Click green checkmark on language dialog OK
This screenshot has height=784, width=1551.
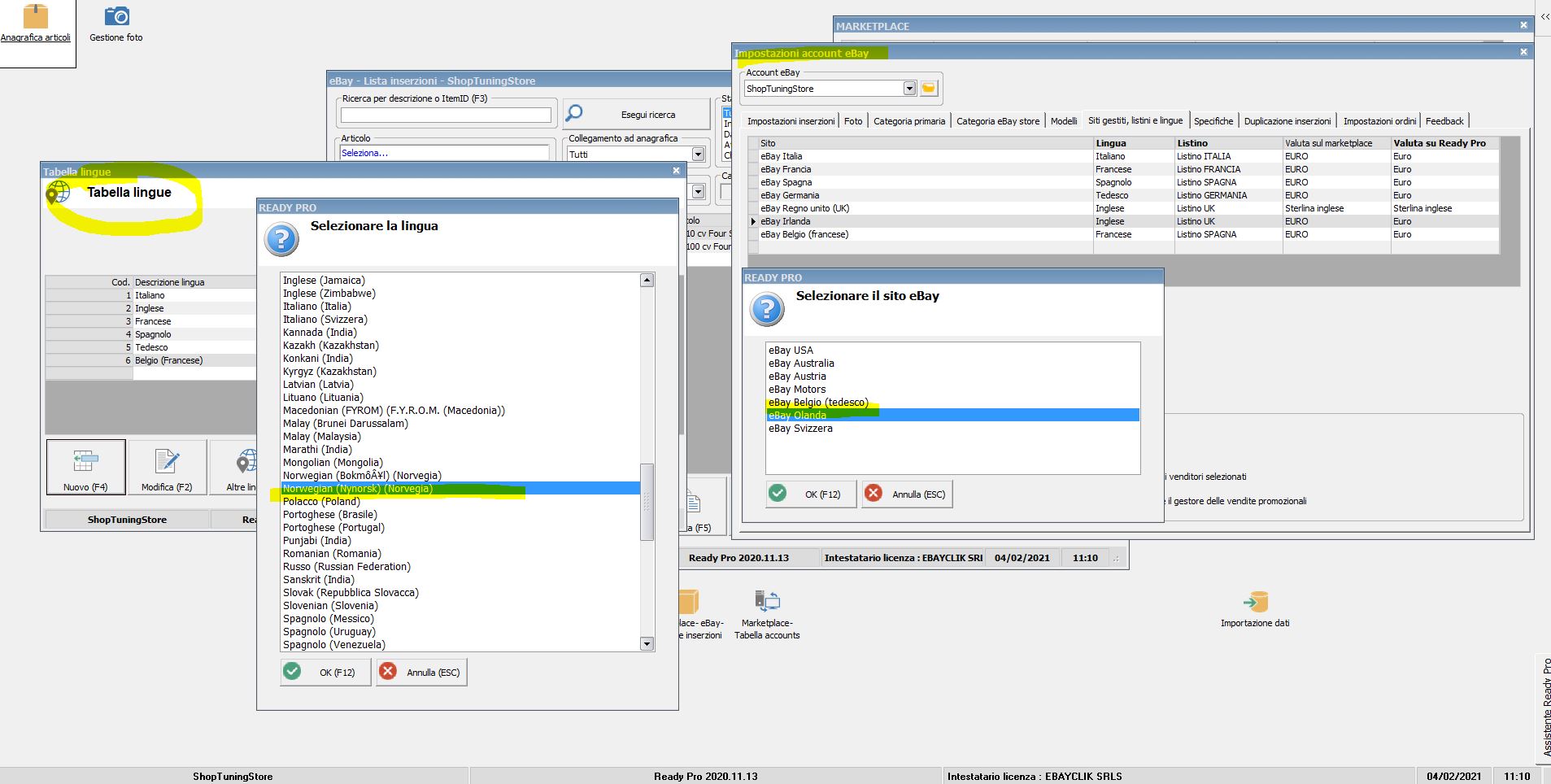pyautogui.click(x=293, y=671)
